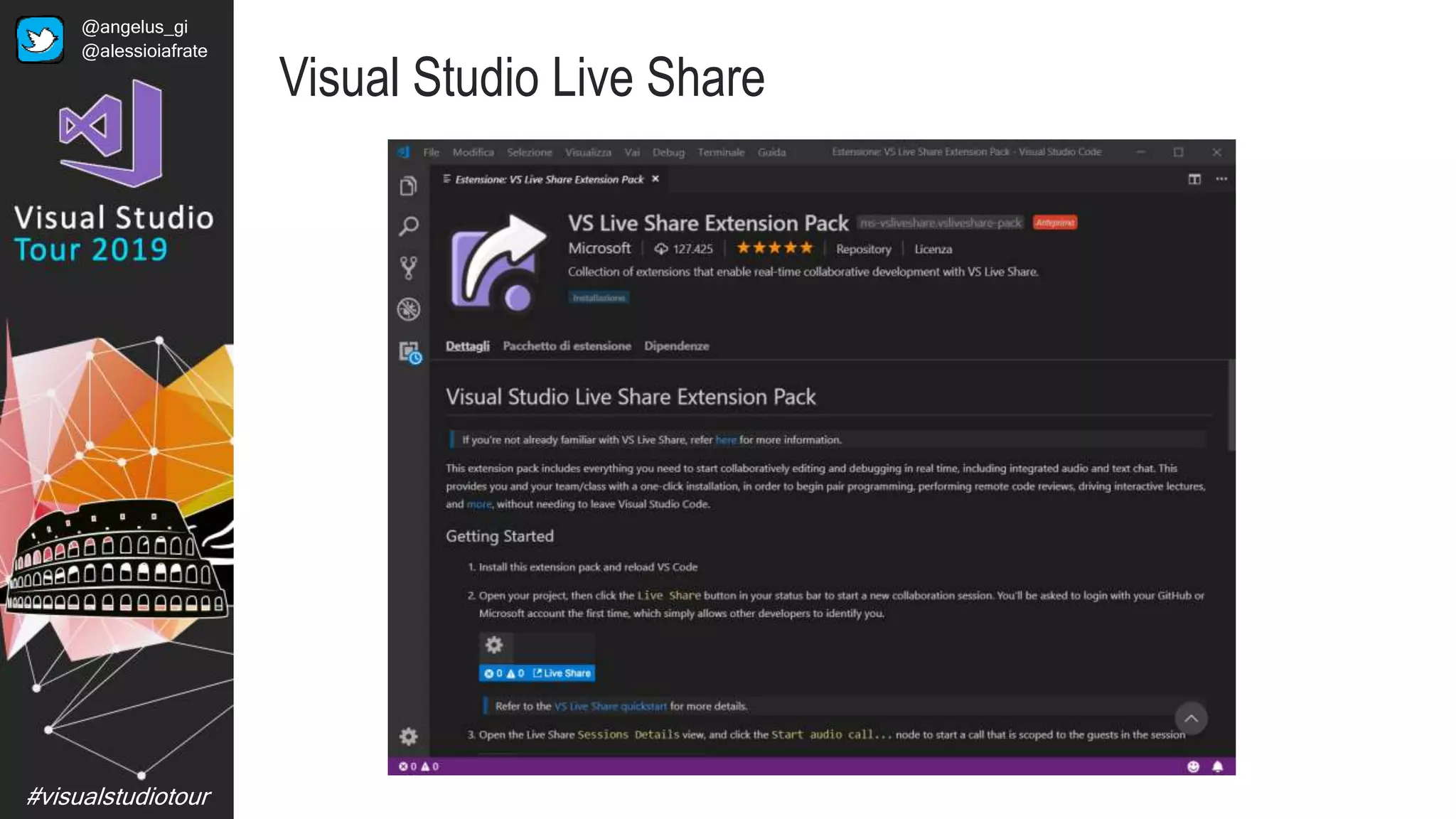This screenshot has width=1456, height=819.
Task: Click the VS Code logo in title bar
Action: point(403,152)
